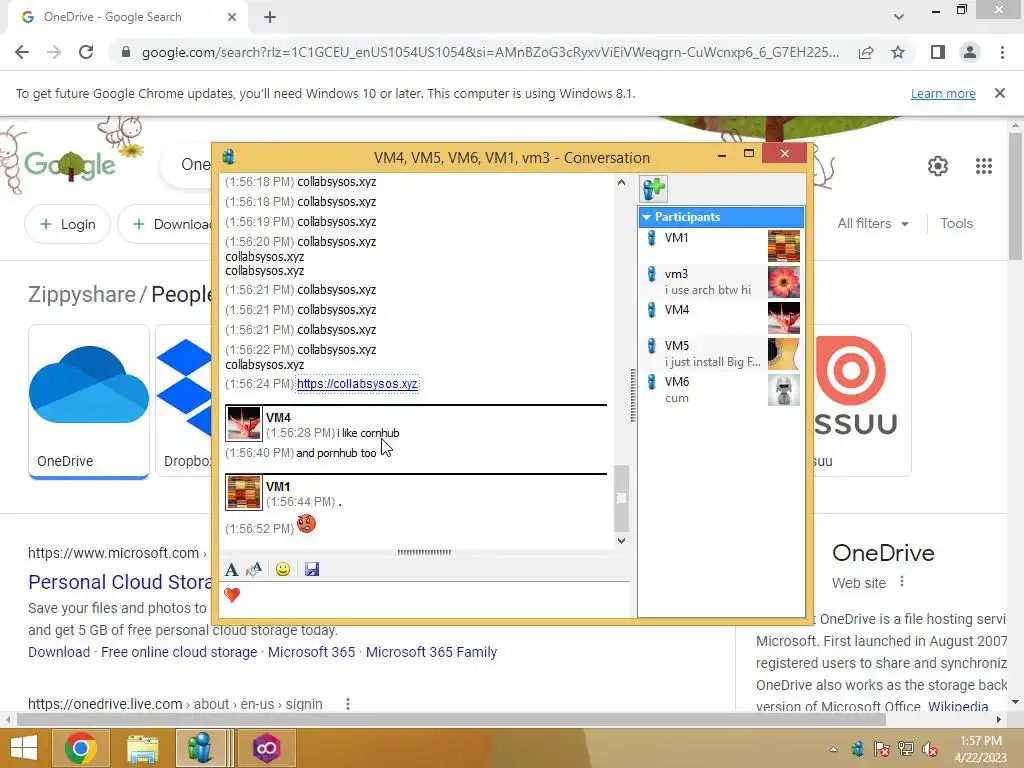Open Free online cloud storage sitelink
The width and height of the screenshot is (1024, 768).
coord(179,652)
